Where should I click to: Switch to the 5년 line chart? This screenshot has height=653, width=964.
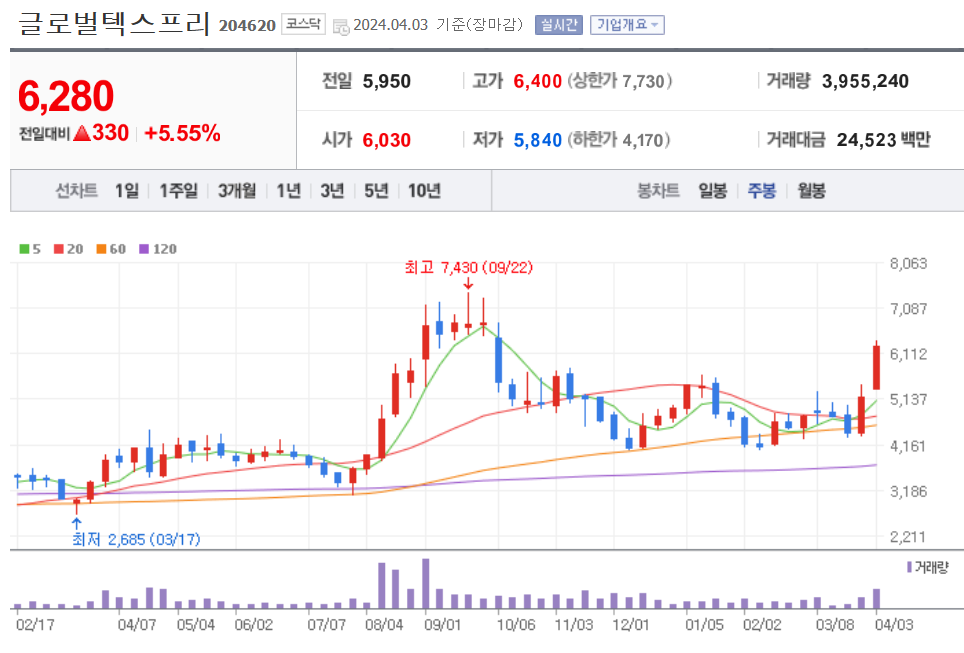(x=376, y=191)
